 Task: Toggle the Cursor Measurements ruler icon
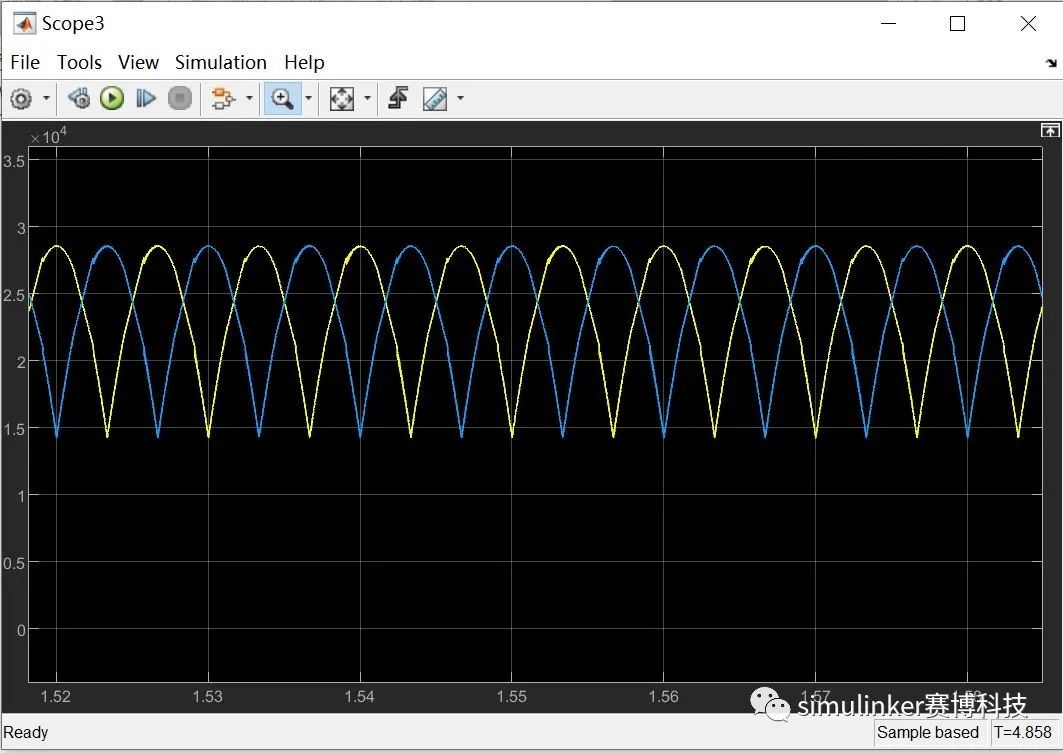click(435, 98)
